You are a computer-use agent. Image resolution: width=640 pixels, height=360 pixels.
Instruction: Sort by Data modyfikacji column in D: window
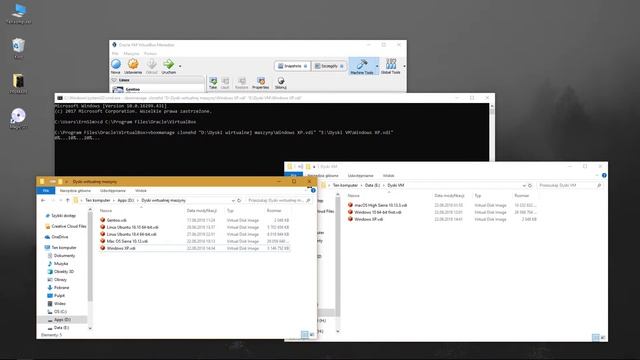pyautogui.click(x=202, y=211)
